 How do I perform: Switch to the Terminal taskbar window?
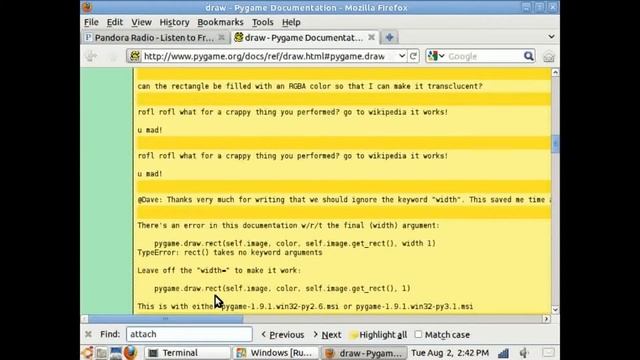(187, 353)
